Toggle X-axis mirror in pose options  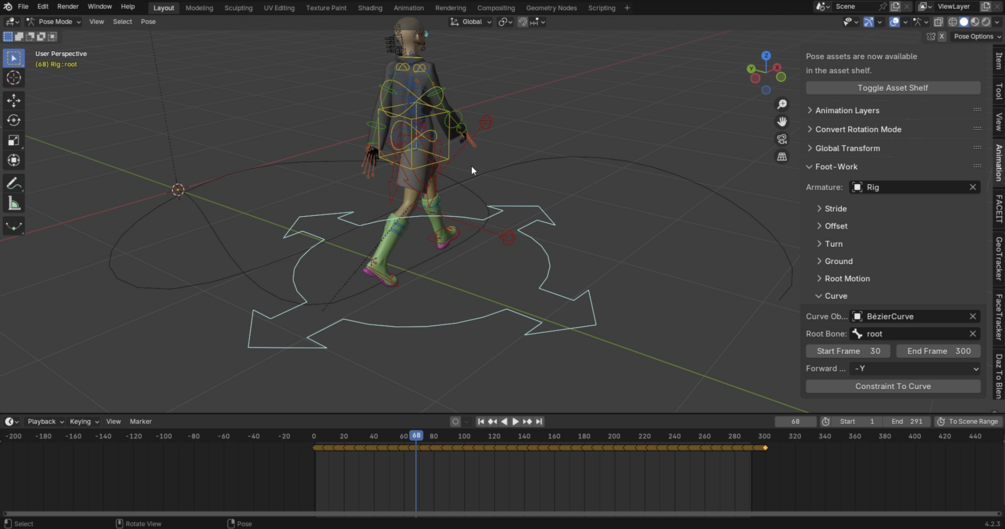(x=942, y=37)
